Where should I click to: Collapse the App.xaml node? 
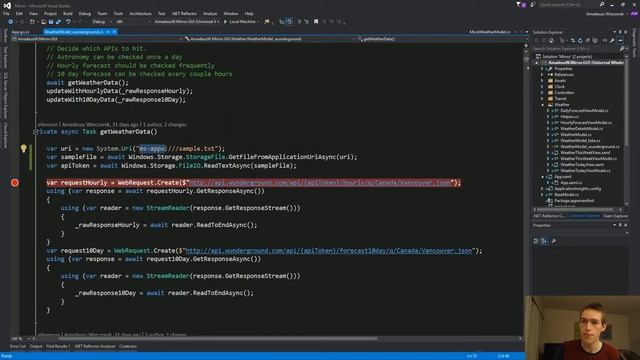[x=542, y=177]
